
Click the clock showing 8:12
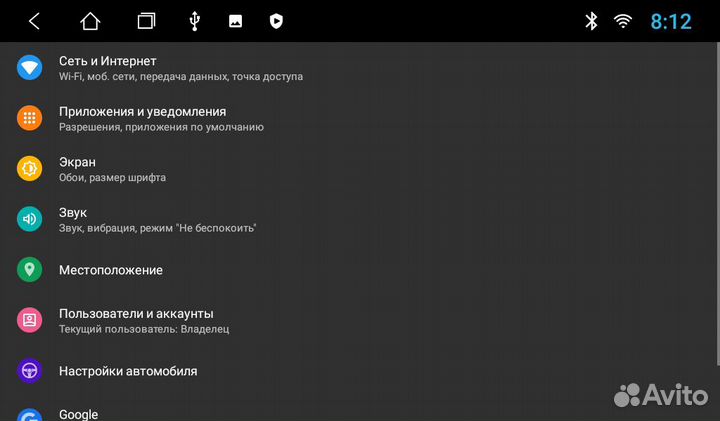click(x=671, y=21)
